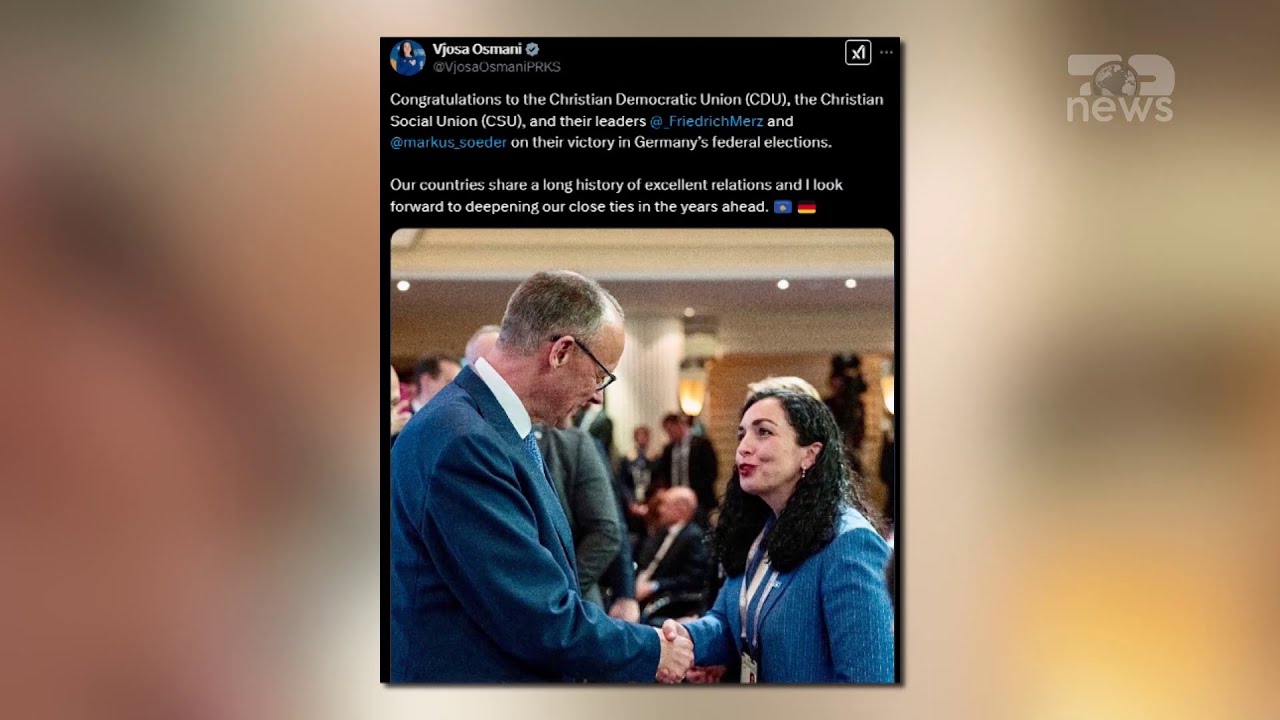Open the Grok icon on the tweet
Viewport: 1280px width, 720px height.
tap(858, 52)
